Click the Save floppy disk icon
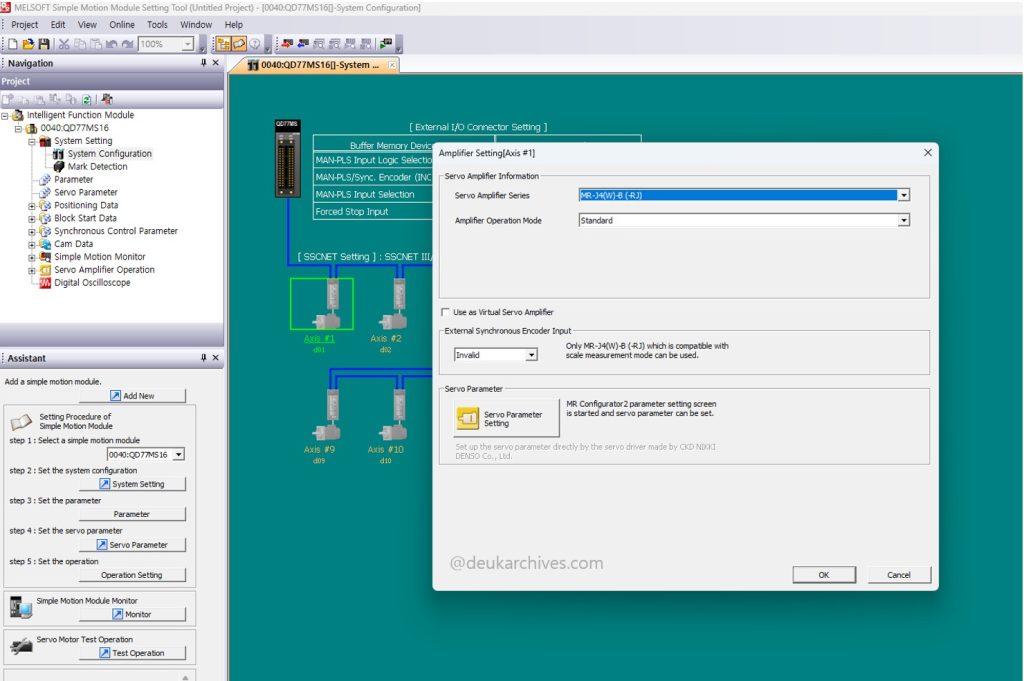1024x681 pixels. click(x=44, y=44)
